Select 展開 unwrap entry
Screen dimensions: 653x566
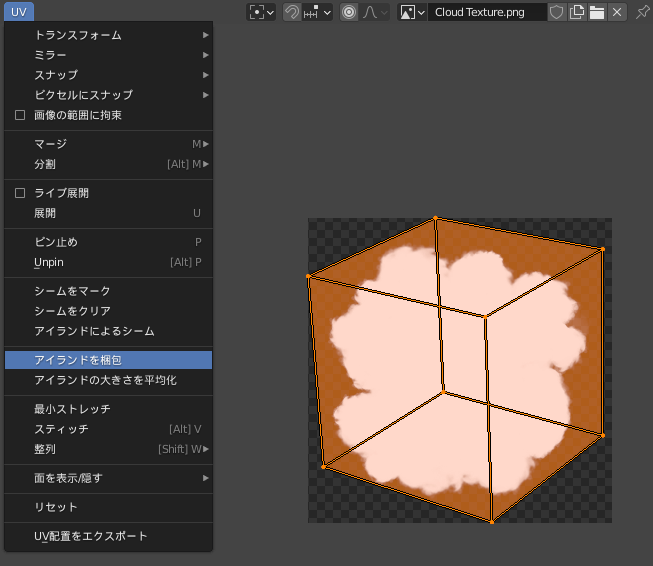(x=108, y=213)
